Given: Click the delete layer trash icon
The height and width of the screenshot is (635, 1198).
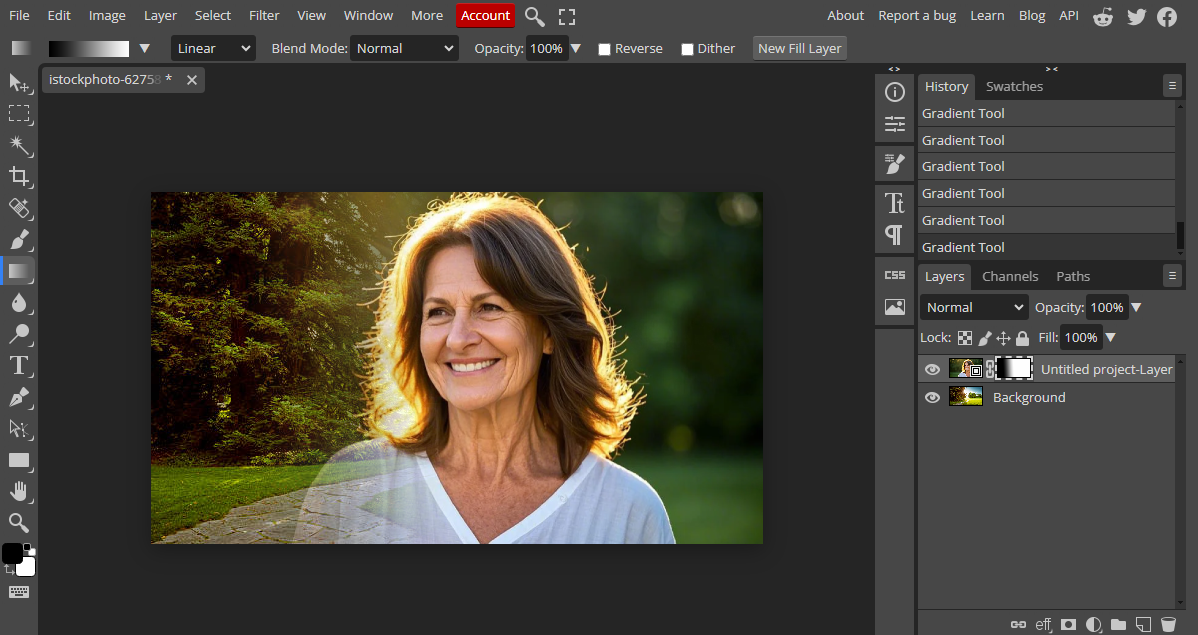Looking at the screenshot, I should point(1168,624).
